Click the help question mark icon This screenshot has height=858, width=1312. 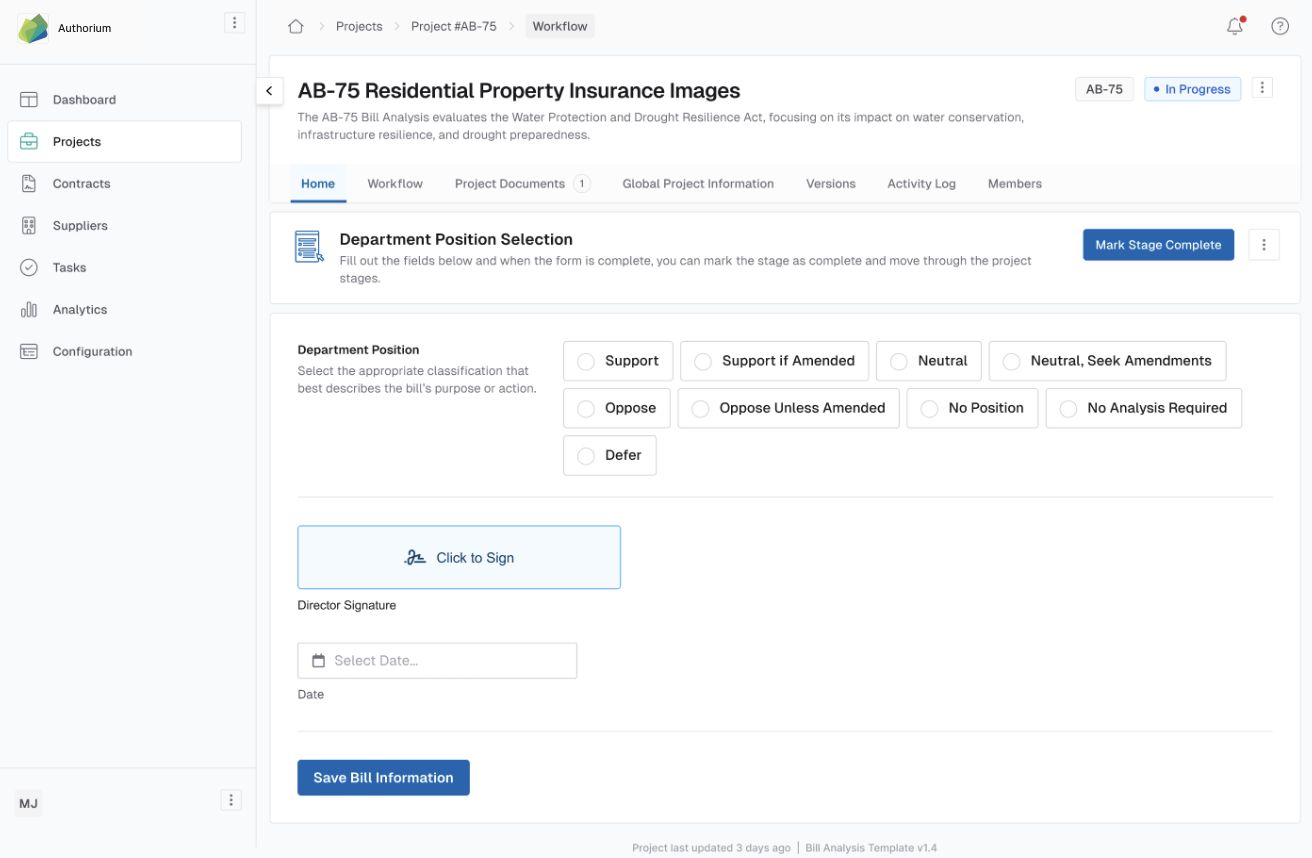click(x=1279, y=27)
